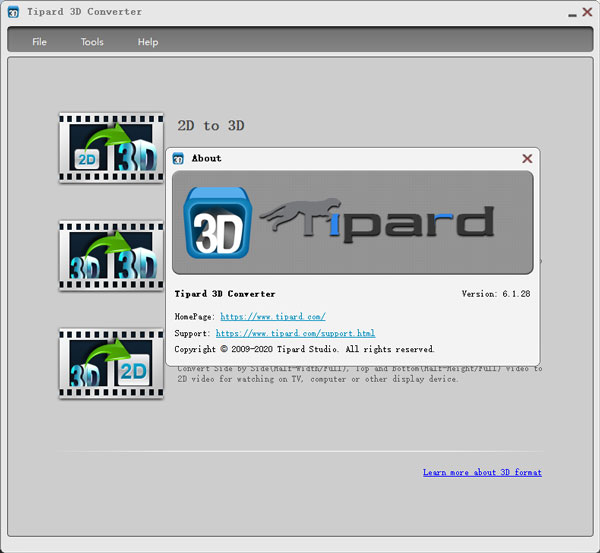Close the About dialog
This screenshot has width=600, height=553.
tap(527, 158)
